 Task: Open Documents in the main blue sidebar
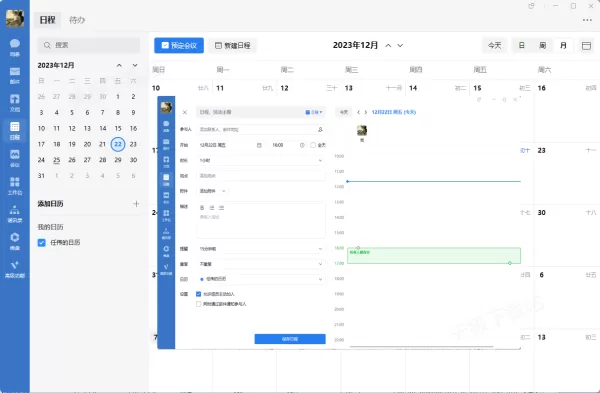[15, 103]
